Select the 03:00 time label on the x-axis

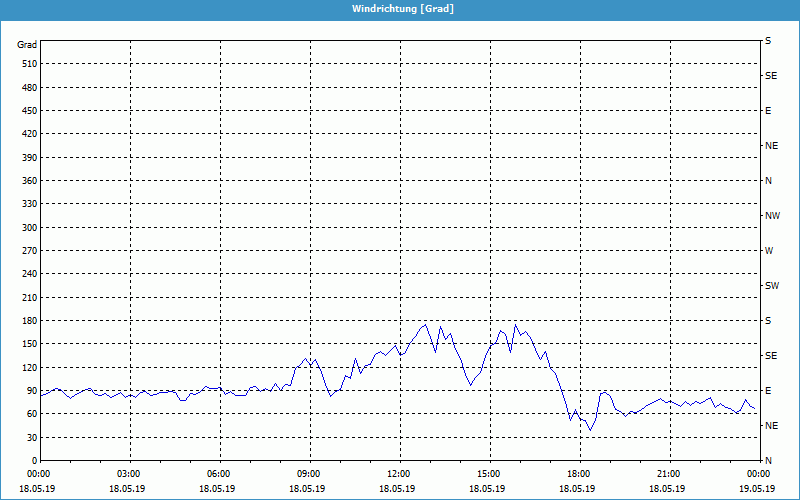(129, 474)
